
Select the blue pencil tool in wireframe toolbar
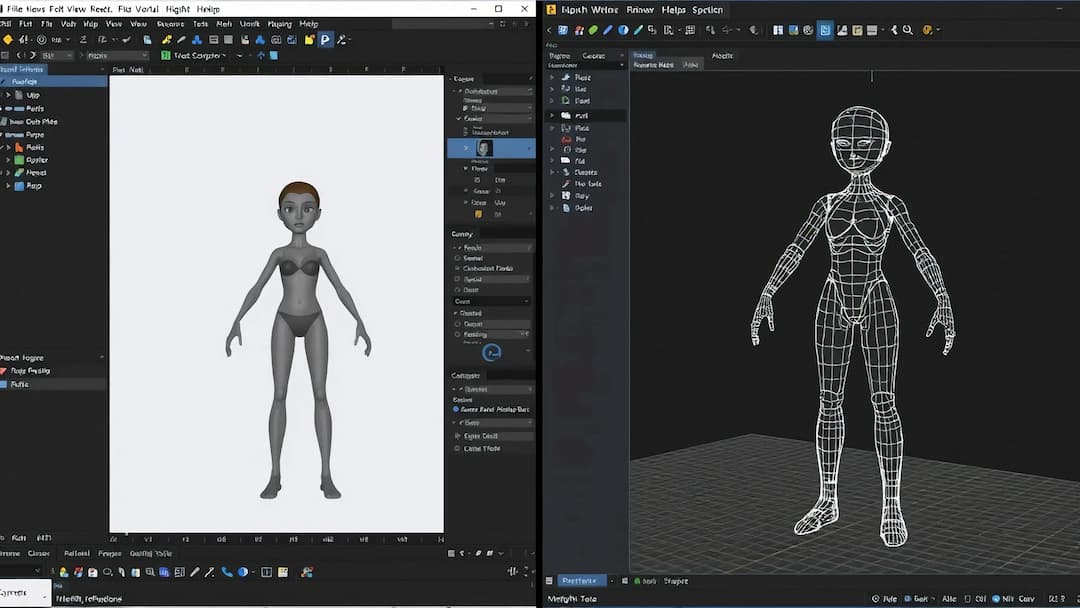(607, 30)
